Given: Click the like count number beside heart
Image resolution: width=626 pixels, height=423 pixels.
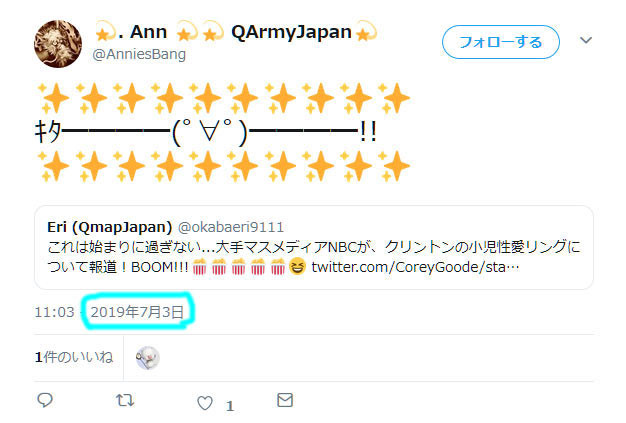Looking at the screenshot, I should 230,406.
